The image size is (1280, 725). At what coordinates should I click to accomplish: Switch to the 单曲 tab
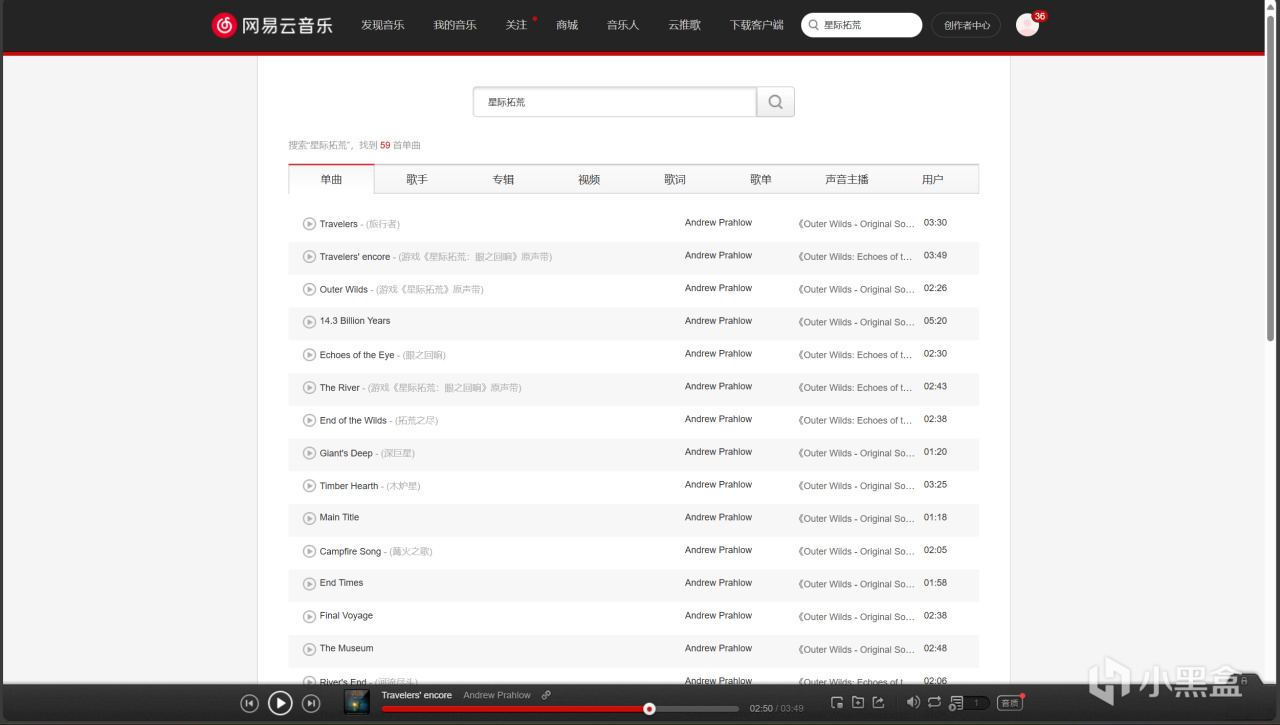point(331,179)
